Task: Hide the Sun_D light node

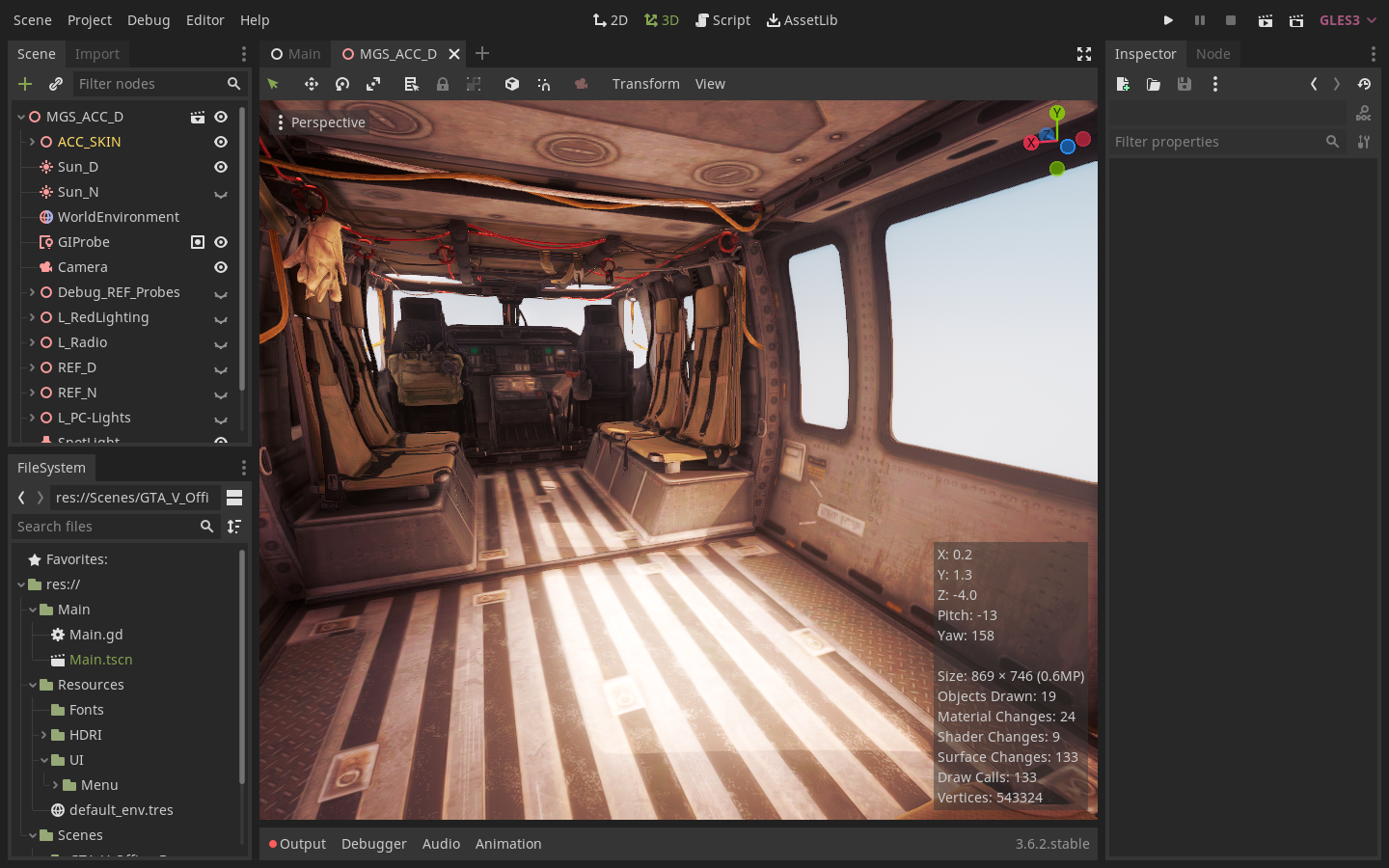Action: tap(221, 167)
